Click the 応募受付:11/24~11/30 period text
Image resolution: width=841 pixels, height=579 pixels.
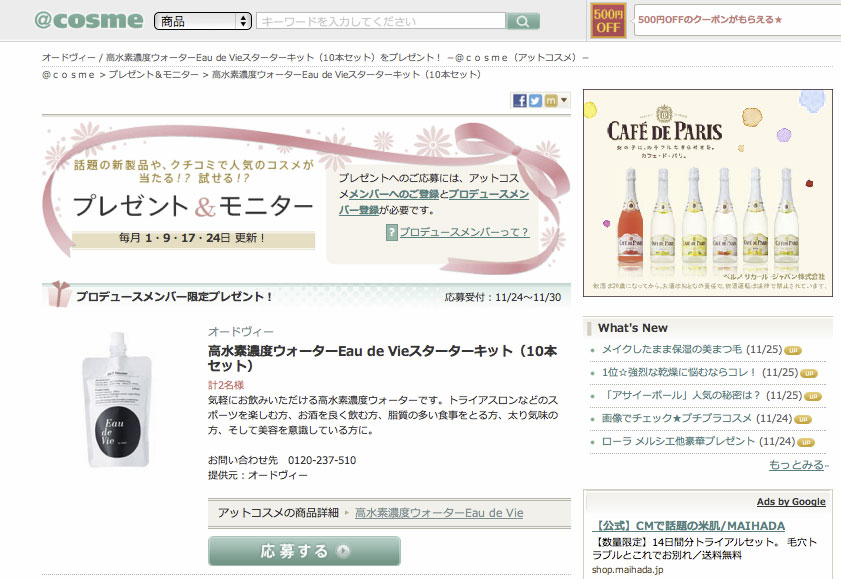(503, 297)
